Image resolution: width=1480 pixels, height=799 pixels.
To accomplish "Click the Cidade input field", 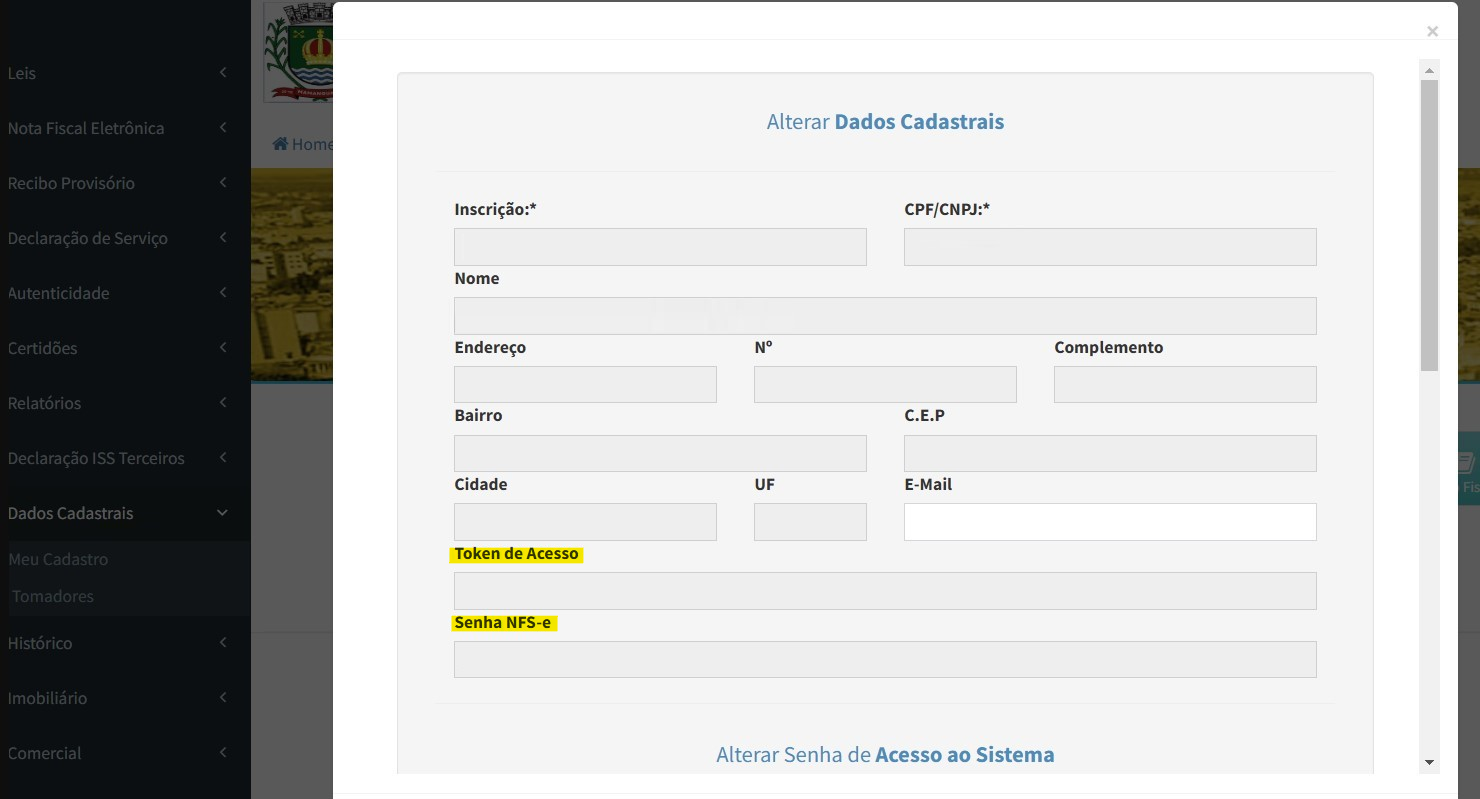I will click(585, 522).
